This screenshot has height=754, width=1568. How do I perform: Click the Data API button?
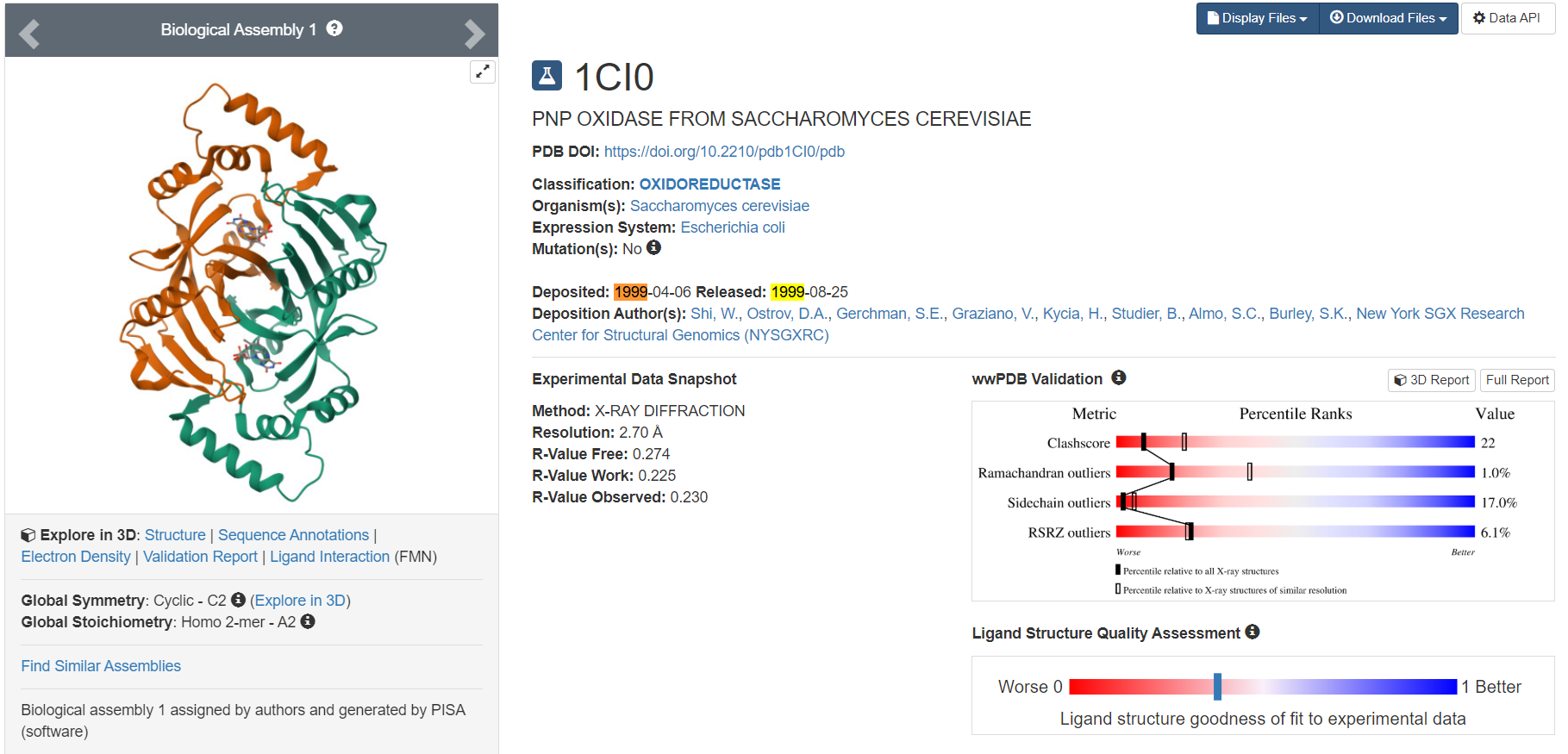pos(1508,18)
